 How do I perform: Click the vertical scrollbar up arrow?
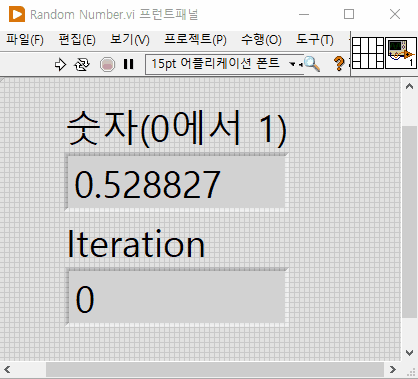click(x=409, y=87)
